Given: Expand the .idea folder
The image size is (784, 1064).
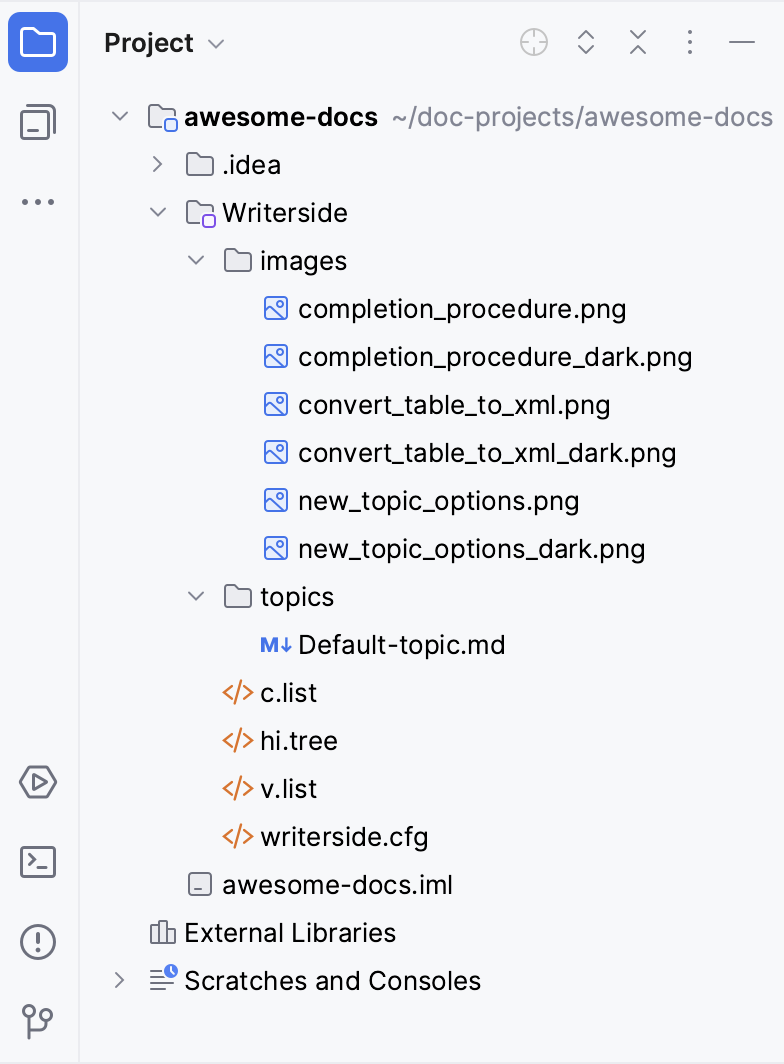Looking at the screenshot, I should tap(157, 164).
